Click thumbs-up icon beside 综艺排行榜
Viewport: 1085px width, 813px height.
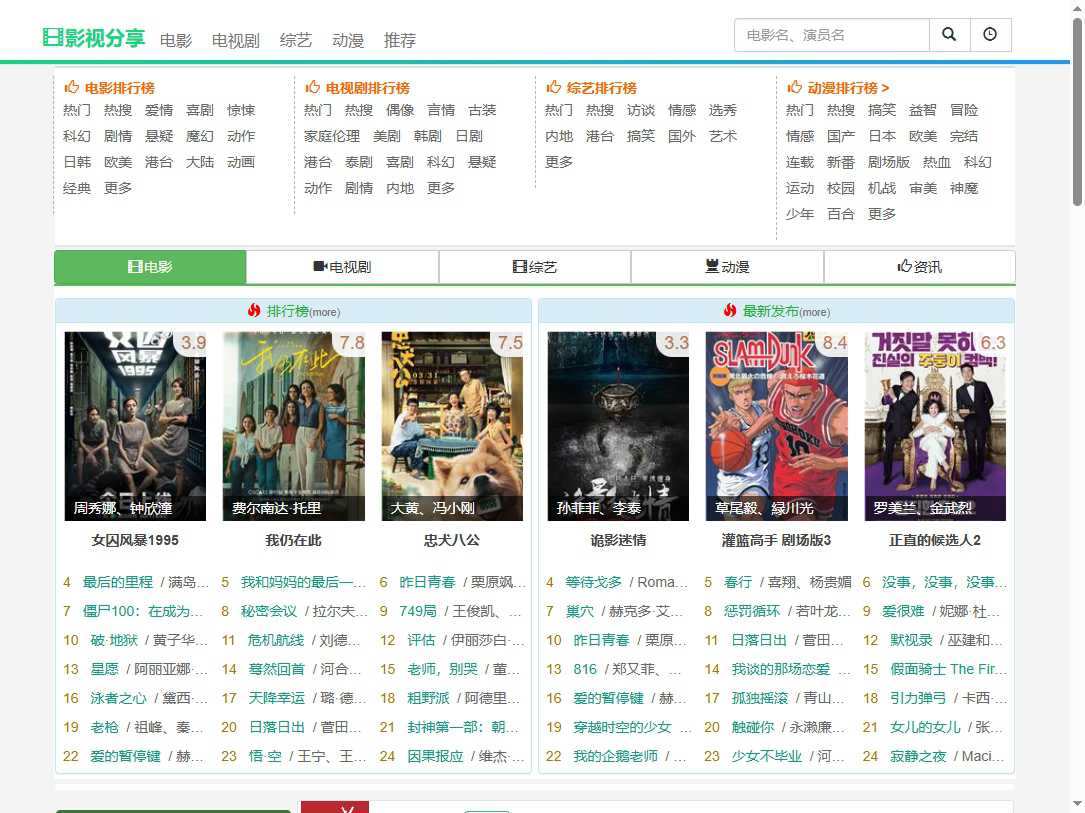(554, 88)
